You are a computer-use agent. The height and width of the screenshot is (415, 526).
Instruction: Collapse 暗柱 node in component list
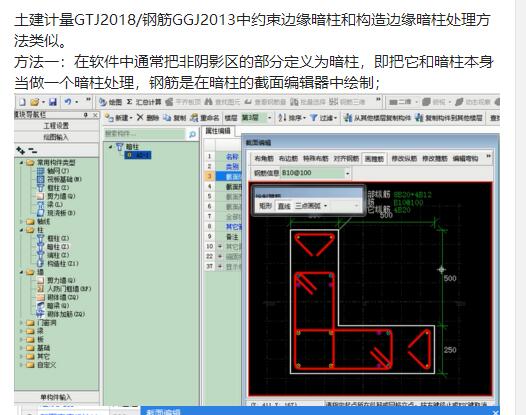coord(111,147)
